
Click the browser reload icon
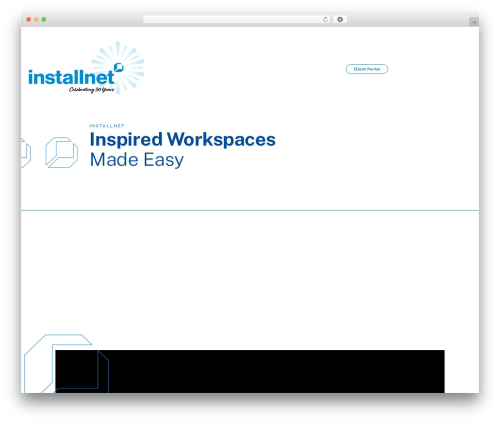coord(325,20)
